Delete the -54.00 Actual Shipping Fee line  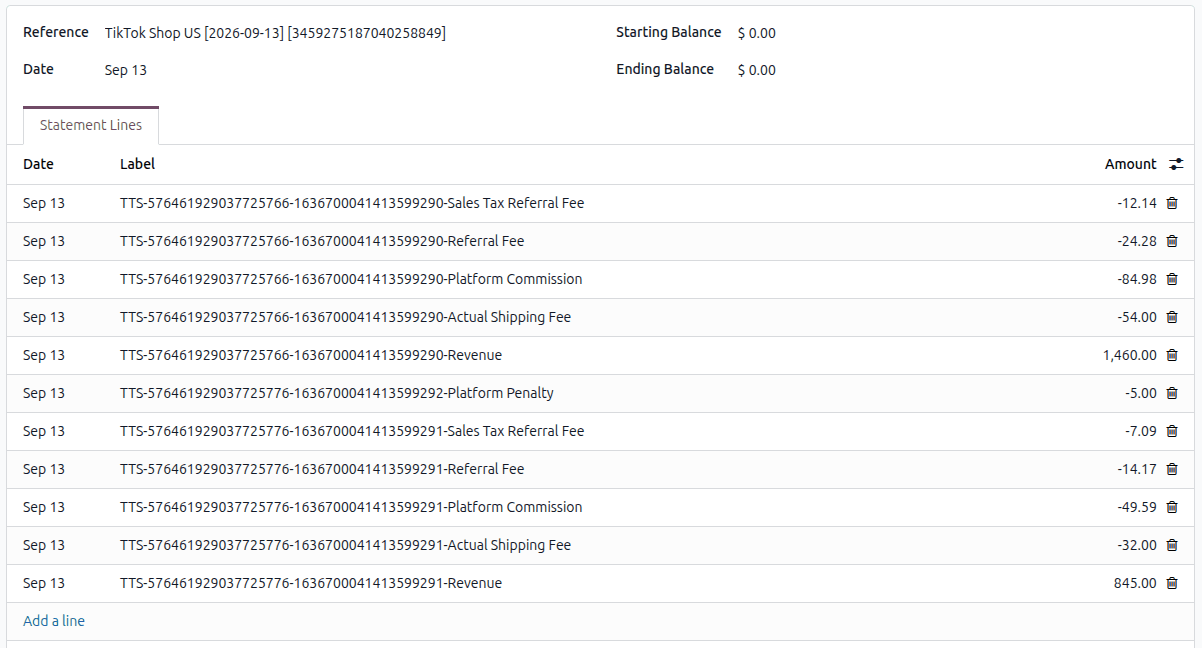tap(1172, 317)
